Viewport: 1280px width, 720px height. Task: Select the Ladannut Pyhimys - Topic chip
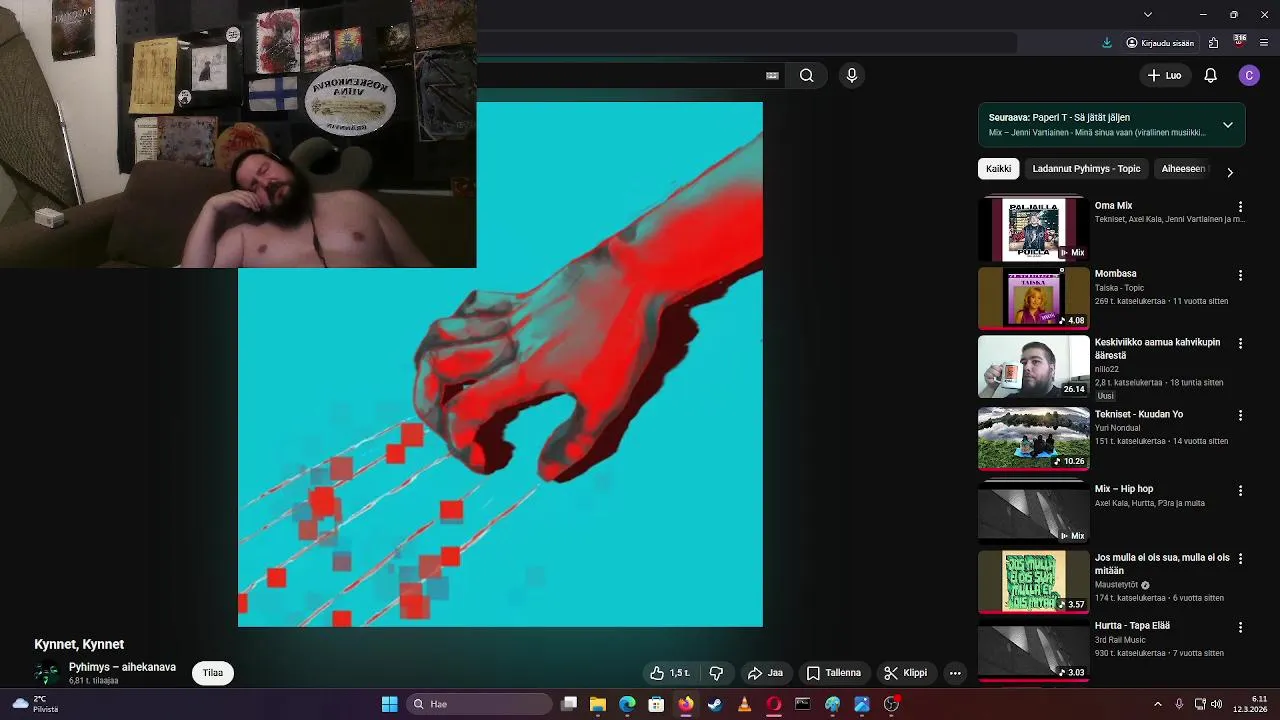1086,169
